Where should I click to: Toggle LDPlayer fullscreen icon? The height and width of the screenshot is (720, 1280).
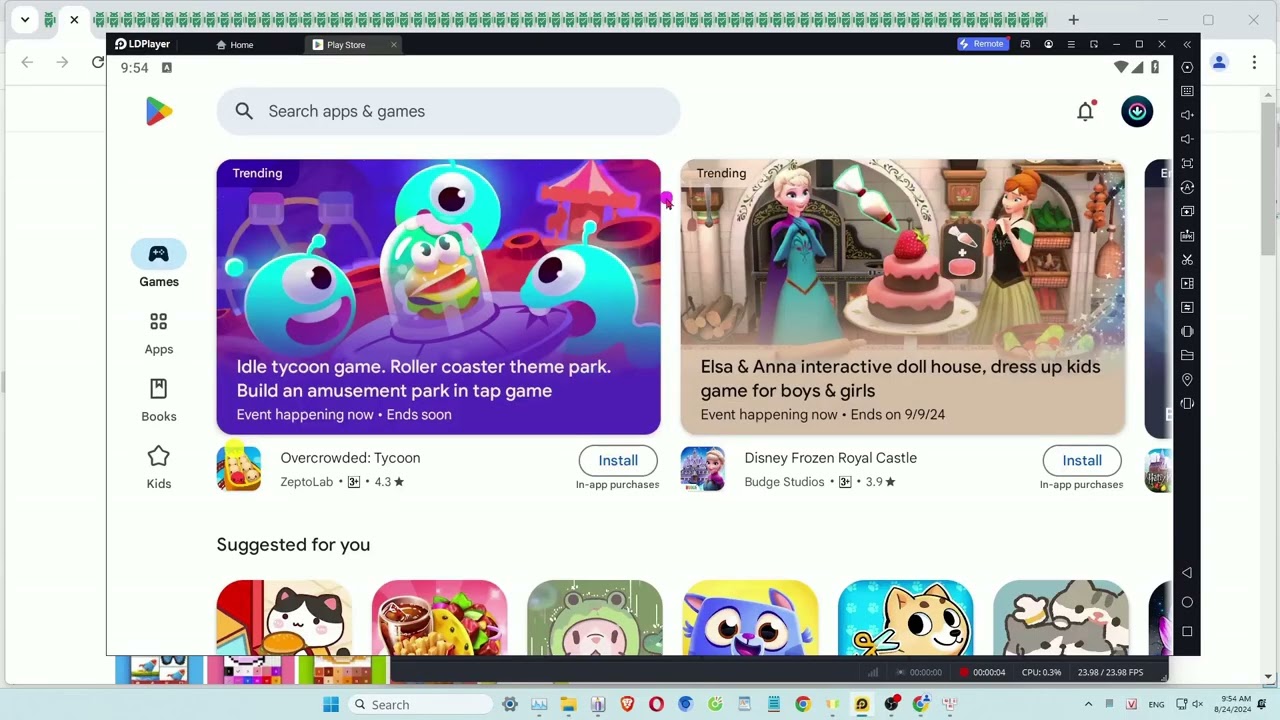[1187, 163]
